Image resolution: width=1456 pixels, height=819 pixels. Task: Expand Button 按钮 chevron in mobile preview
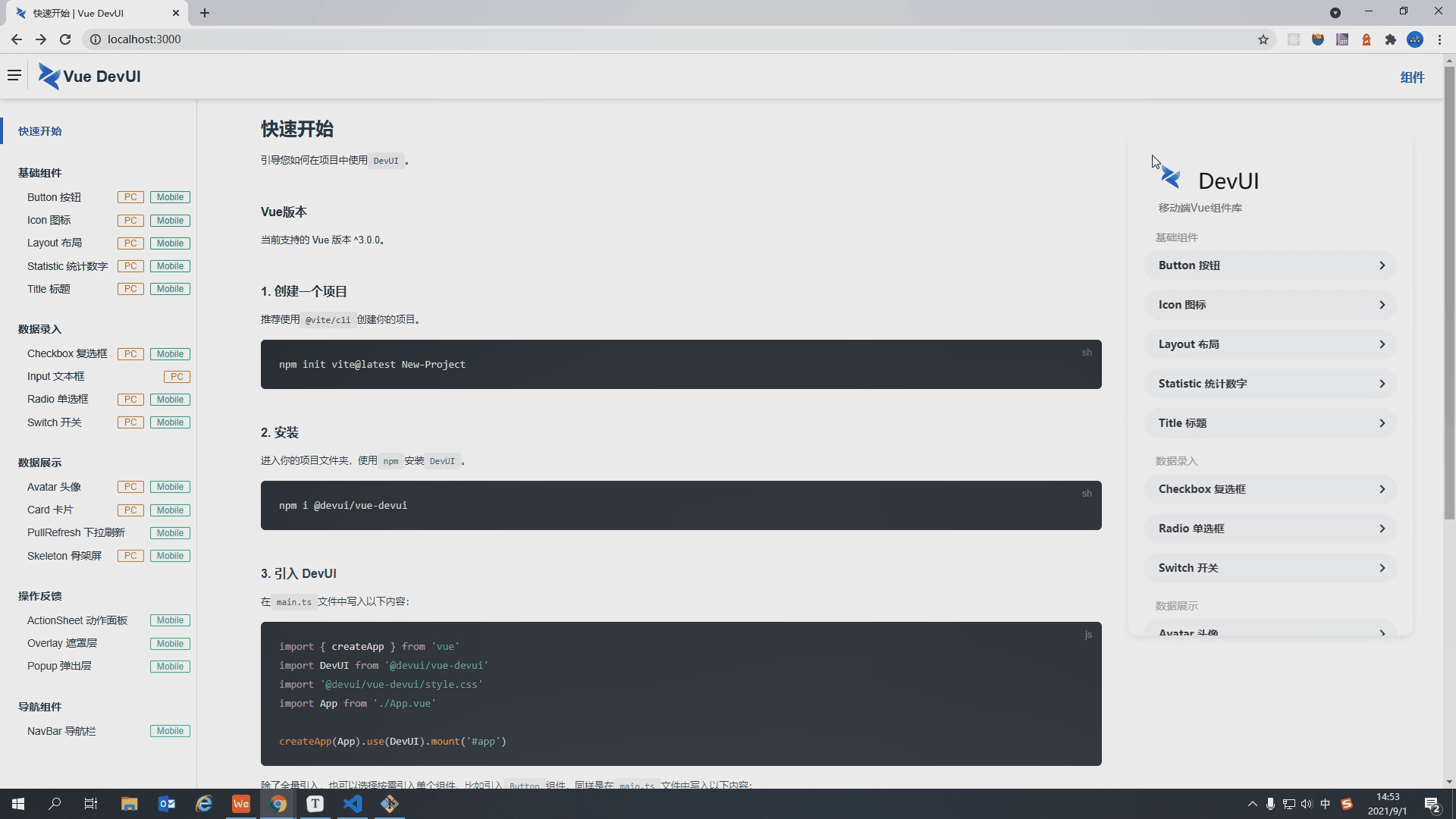(1382, 265)
